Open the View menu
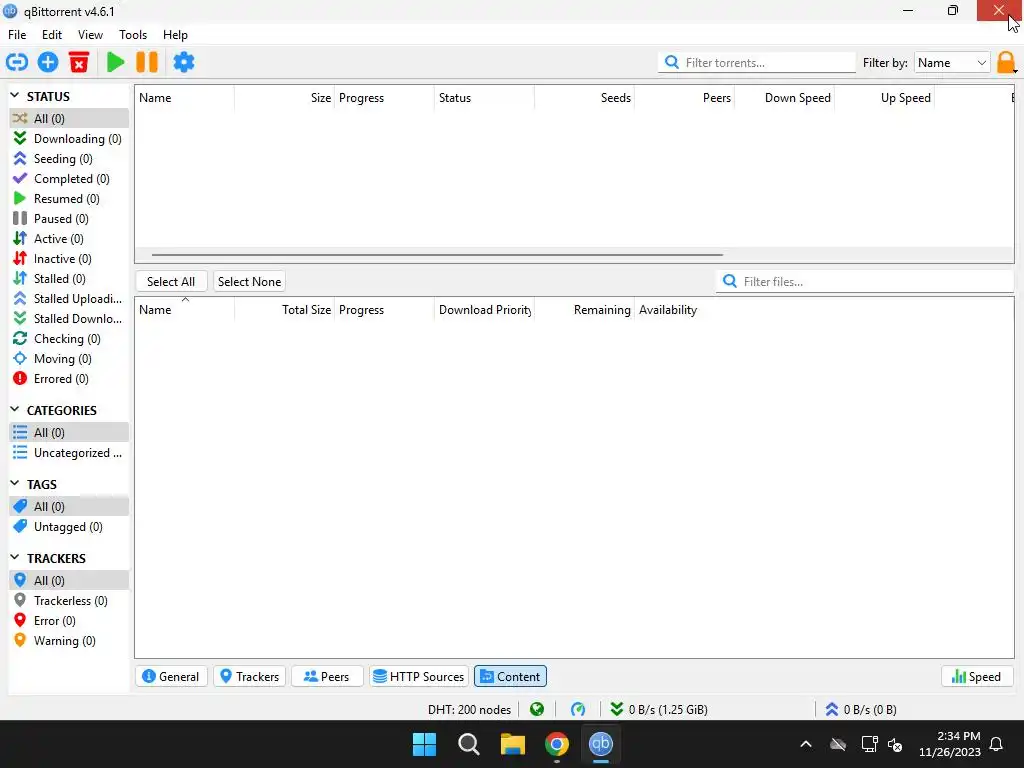1024x768 pixels. [x=90, y=35]
